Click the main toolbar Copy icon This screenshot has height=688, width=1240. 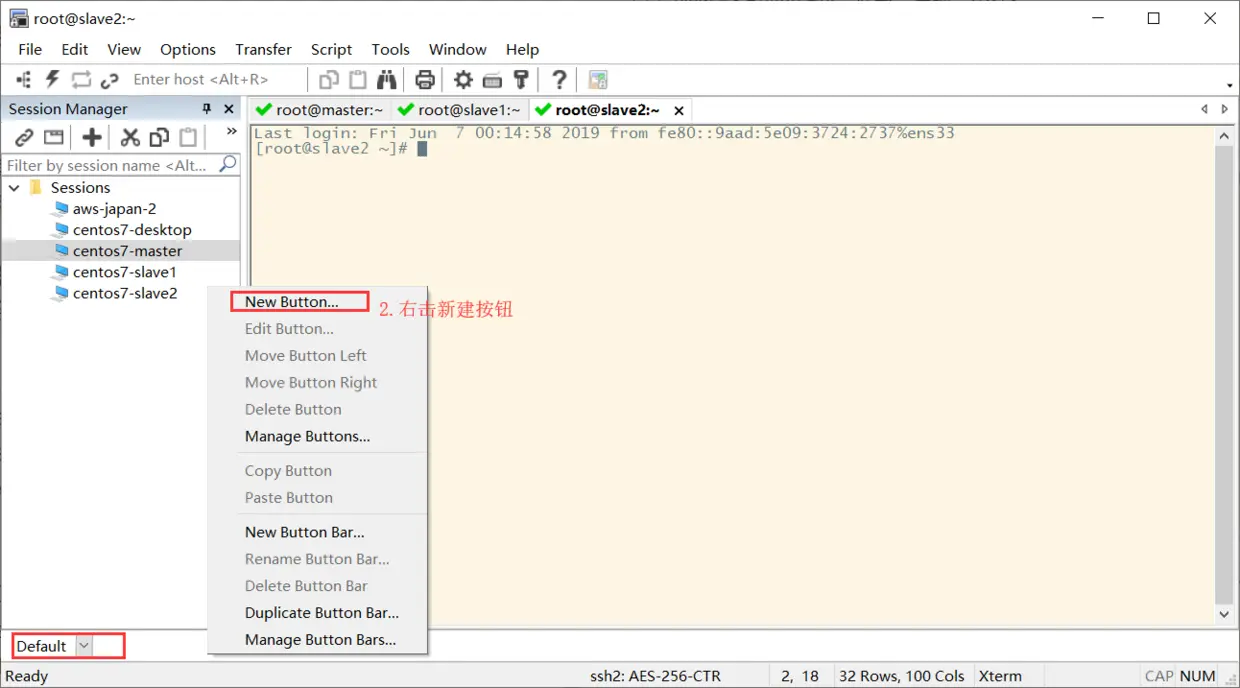tap(329, 80)
